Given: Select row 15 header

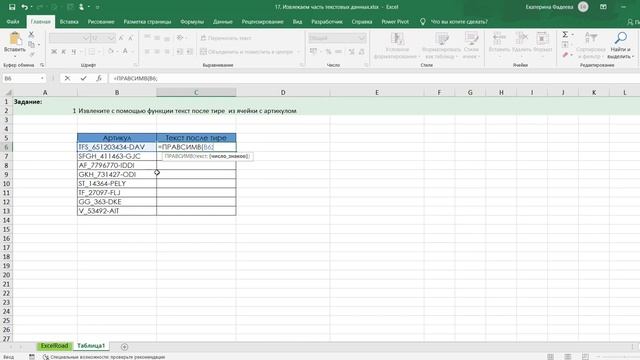Looking at the screenshot, I should [6, 229].
